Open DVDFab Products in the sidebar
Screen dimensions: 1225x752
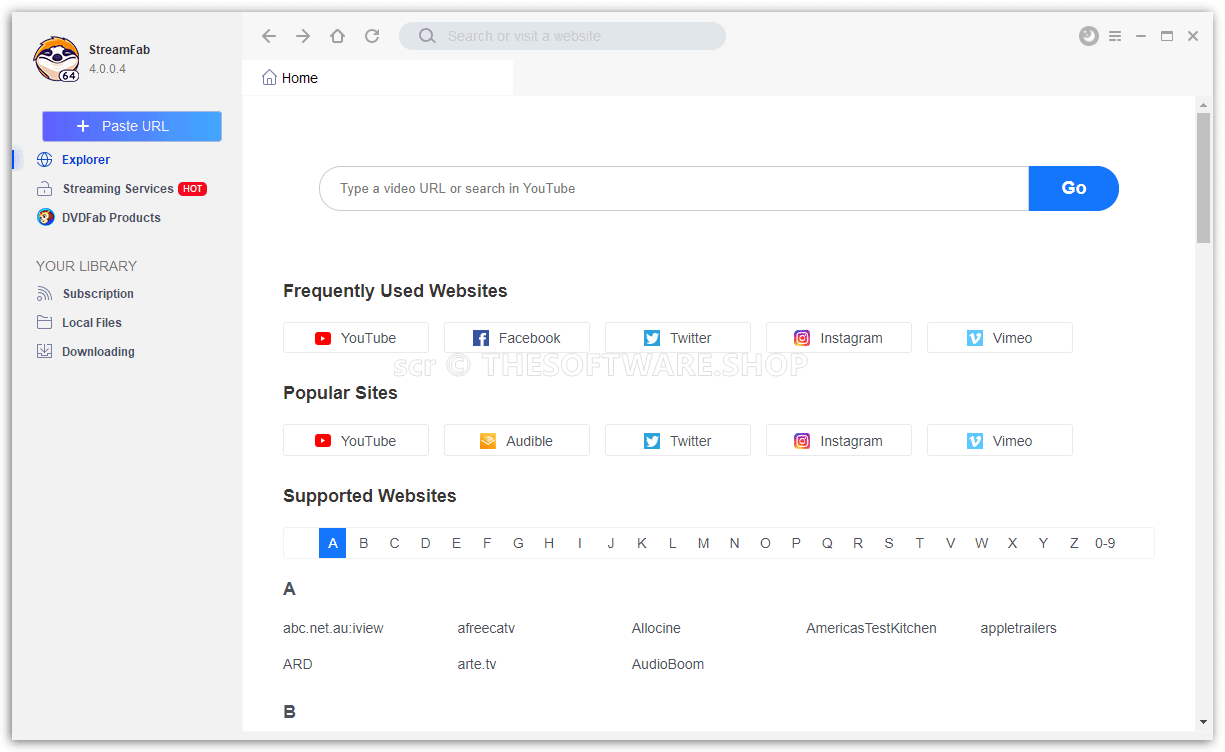(111, 217)
